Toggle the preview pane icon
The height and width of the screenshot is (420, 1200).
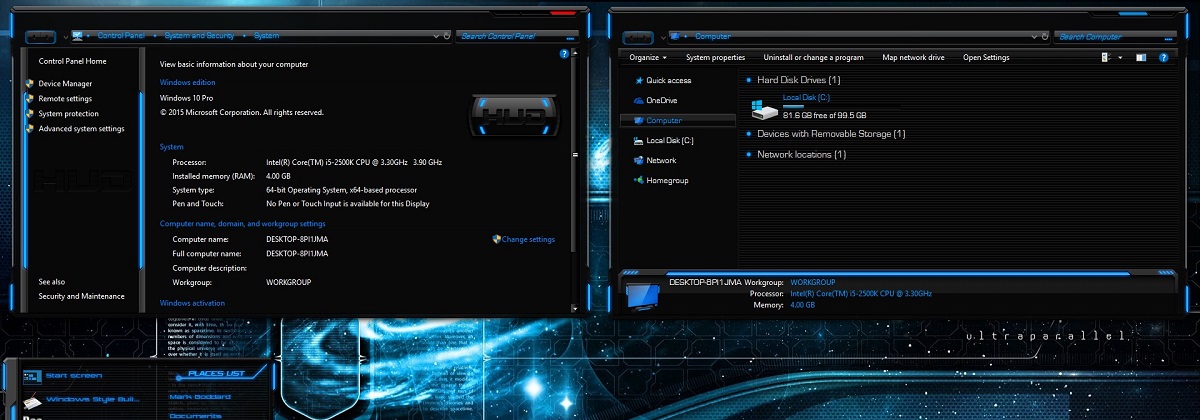1141,58
